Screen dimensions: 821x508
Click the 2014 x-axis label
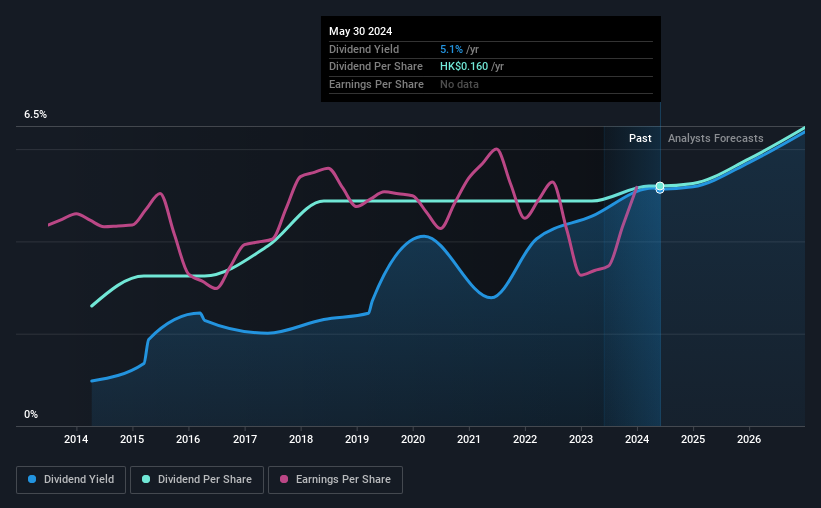[x=76, y=439]
